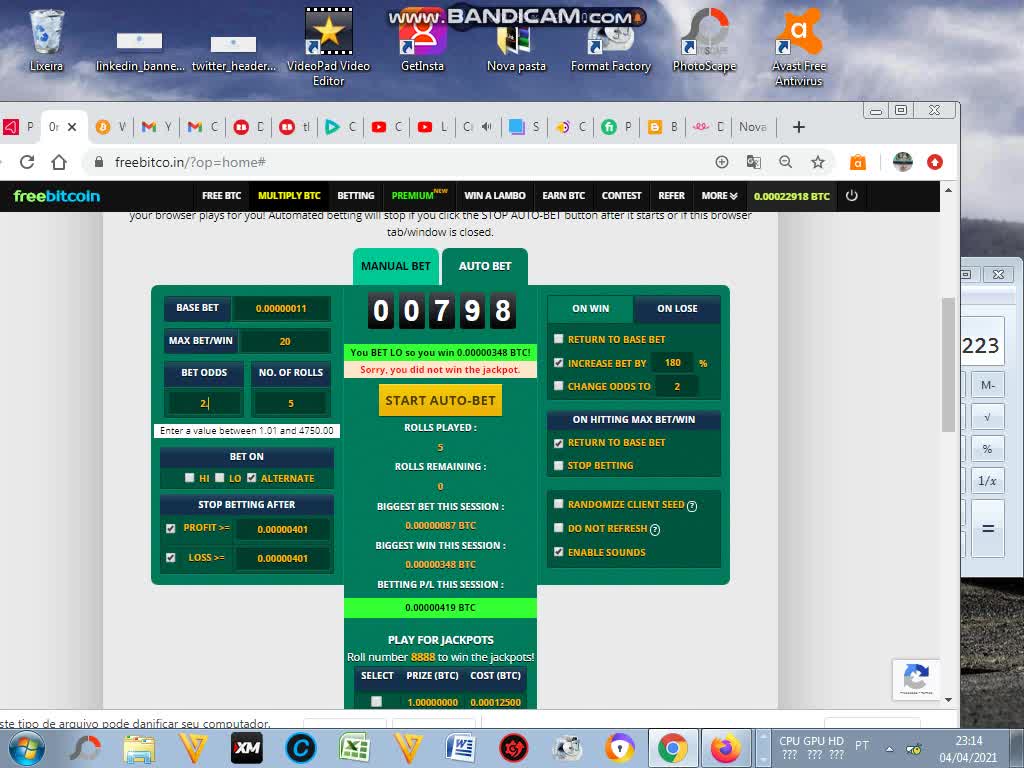
Task: Toggle Stop after Loss checkbox
Action: pos(170,558)
